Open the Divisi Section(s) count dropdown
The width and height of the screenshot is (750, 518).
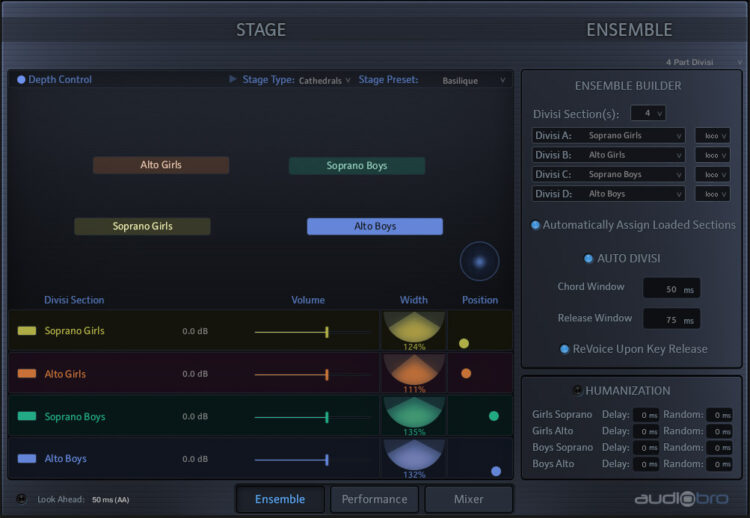pos(648,113)
